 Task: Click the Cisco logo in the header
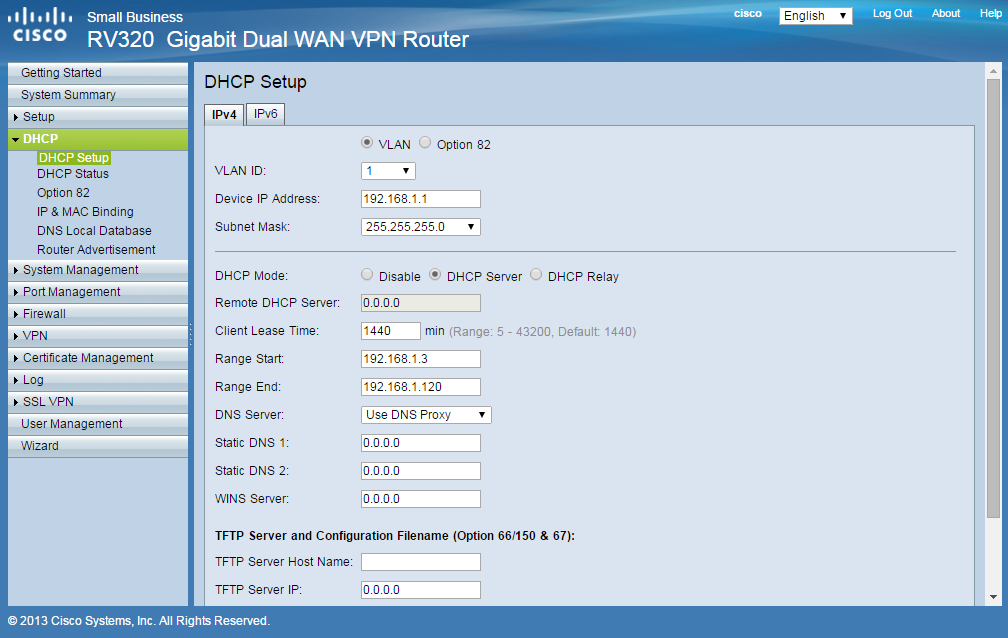[39, 22]
